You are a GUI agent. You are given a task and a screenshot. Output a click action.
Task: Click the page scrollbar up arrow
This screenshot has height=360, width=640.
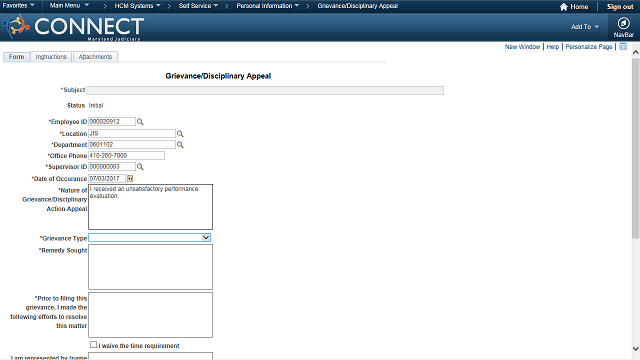click(x=636, y=52)
